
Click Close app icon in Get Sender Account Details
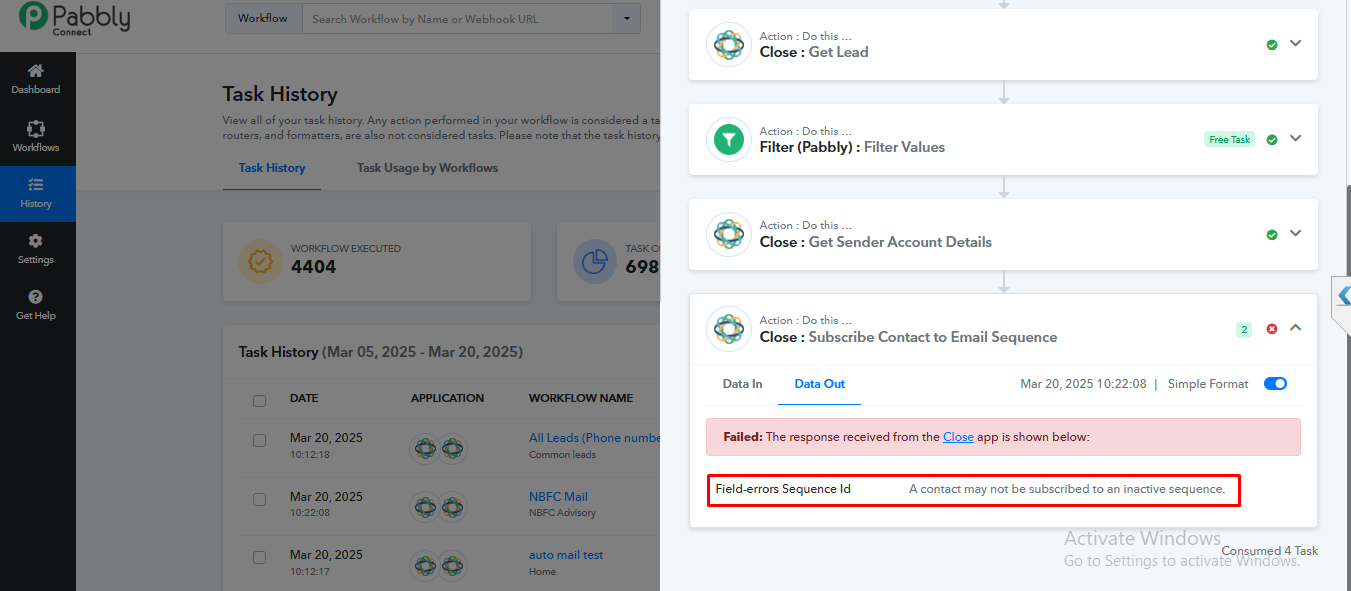[729, 234]
